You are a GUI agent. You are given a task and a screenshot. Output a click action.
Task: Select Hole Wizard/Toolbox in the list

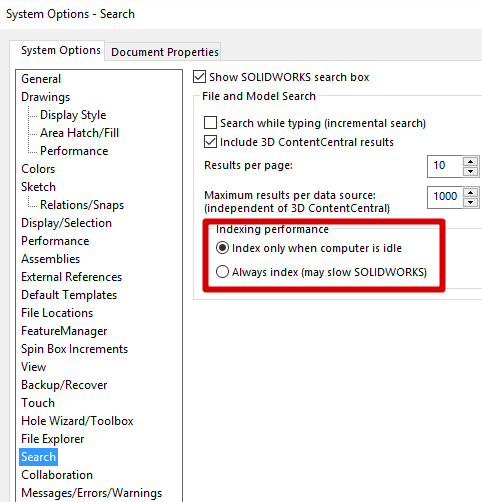[x=77, y=421]
